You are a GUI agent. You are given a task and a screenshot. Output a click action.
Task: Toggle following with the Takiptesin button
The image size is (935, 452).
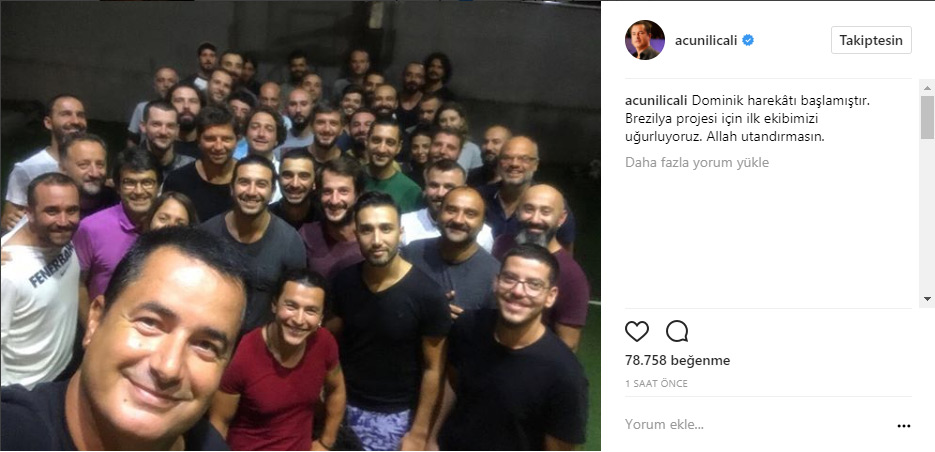point(871,41)
